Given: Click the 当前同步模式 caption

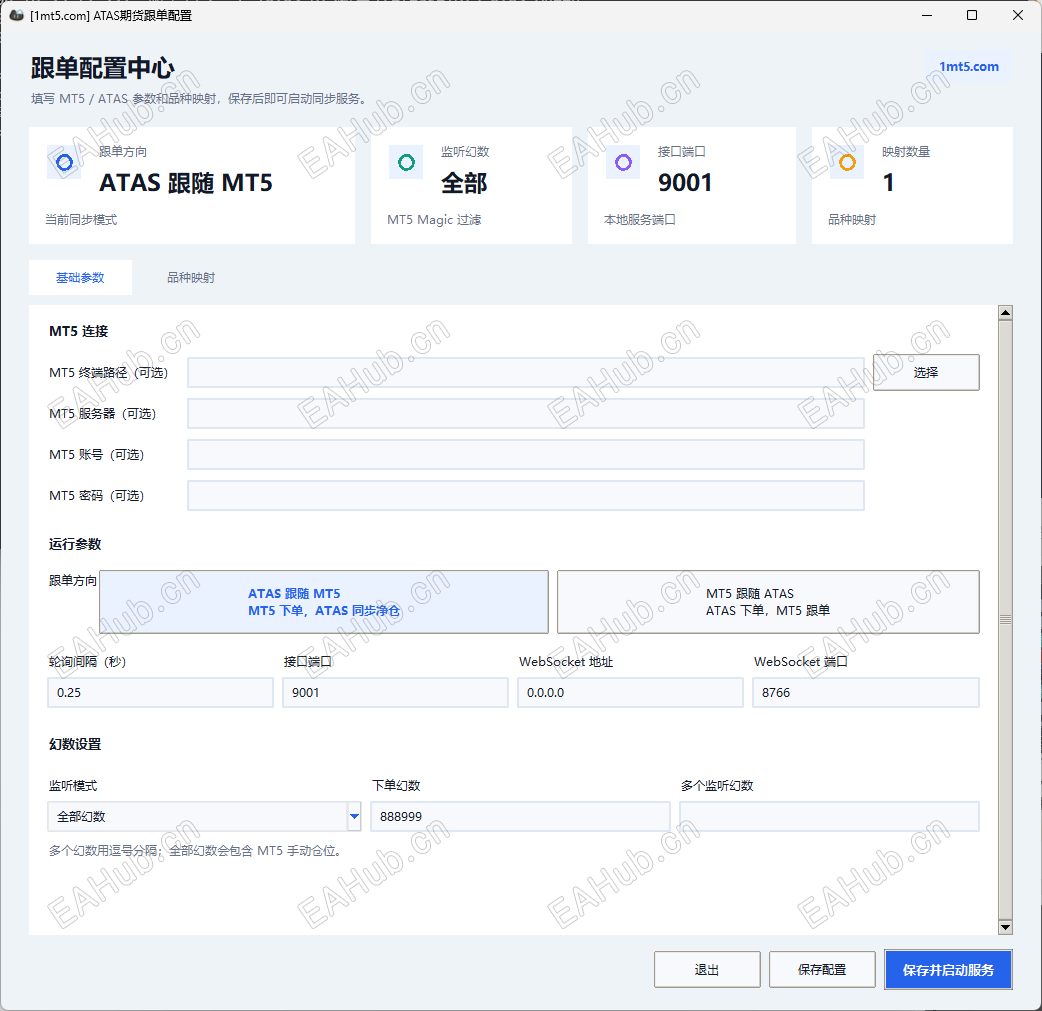Looking at the screenshot, I should [x=81, y=219].
